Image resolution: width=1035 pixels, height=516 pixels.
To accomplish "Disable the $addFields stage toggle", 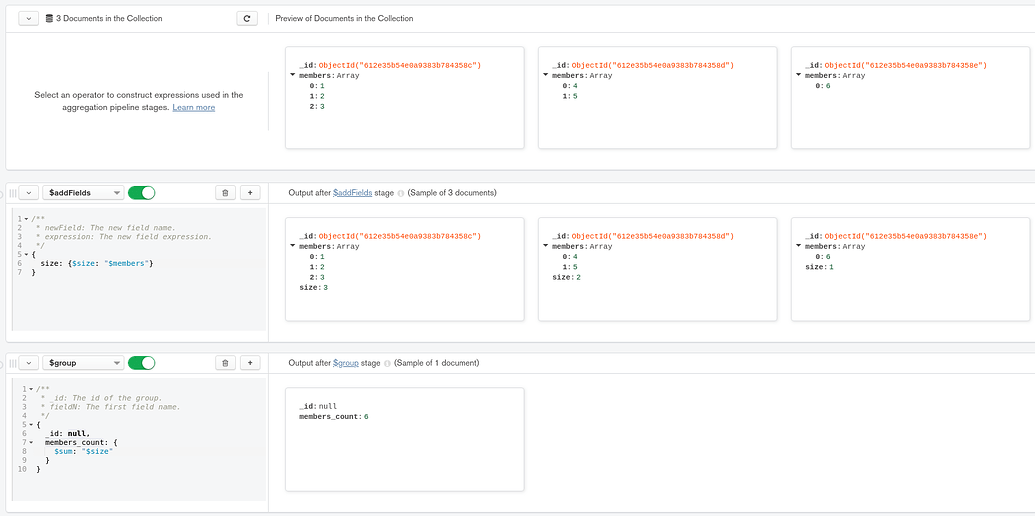I will (142, 192).
